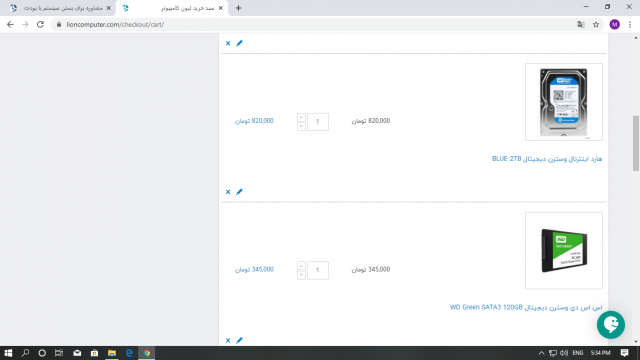Image resolution: width=640 pixels, height=360 pixels.
Task: Open Microsoft Edge from taskbar
Action: (x=129, y=353)
